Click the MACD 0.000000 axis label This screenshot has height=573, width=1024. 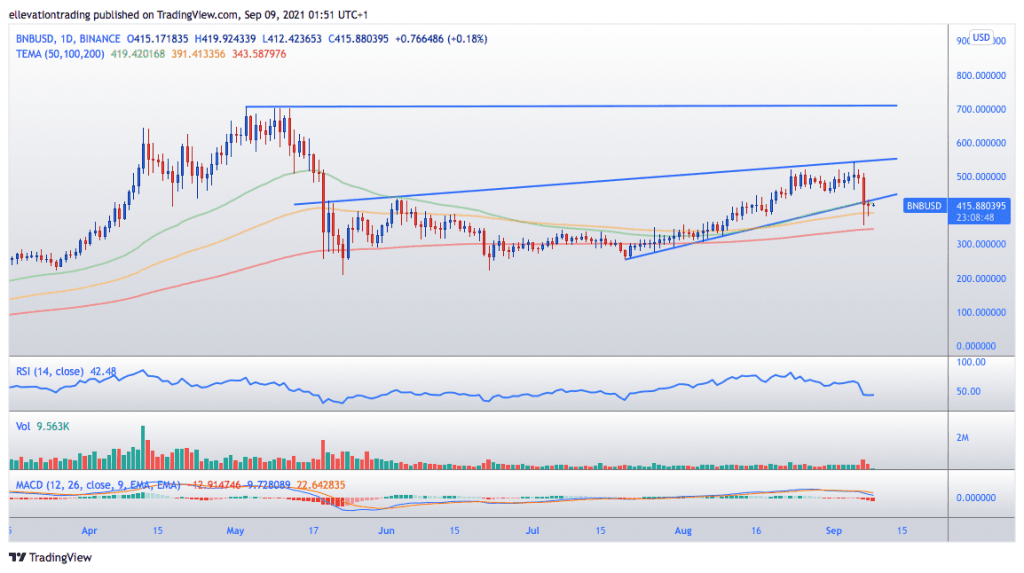pyautogui.click(x=976, y=498)
